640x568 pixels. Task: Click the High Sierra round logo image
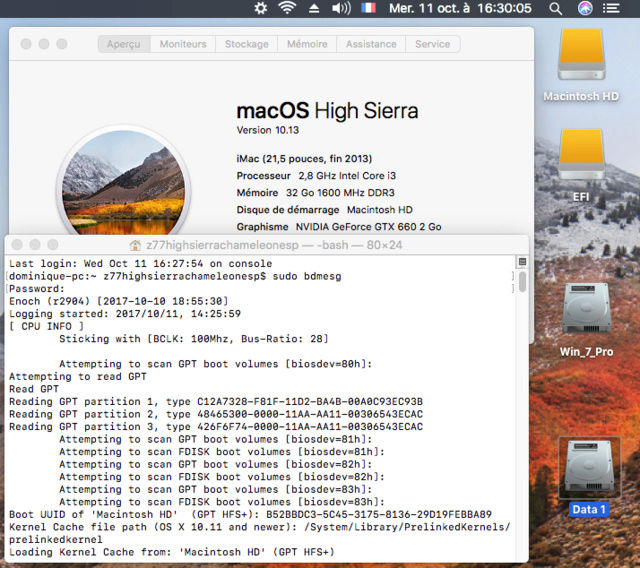point(123,182)
